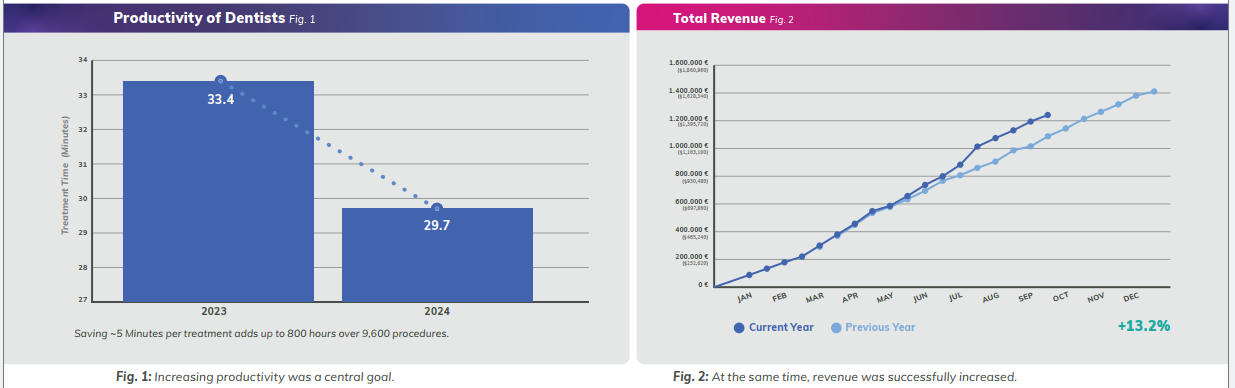
Task: Select the 2024 bar in chart
Action: (x=437, y=254)
